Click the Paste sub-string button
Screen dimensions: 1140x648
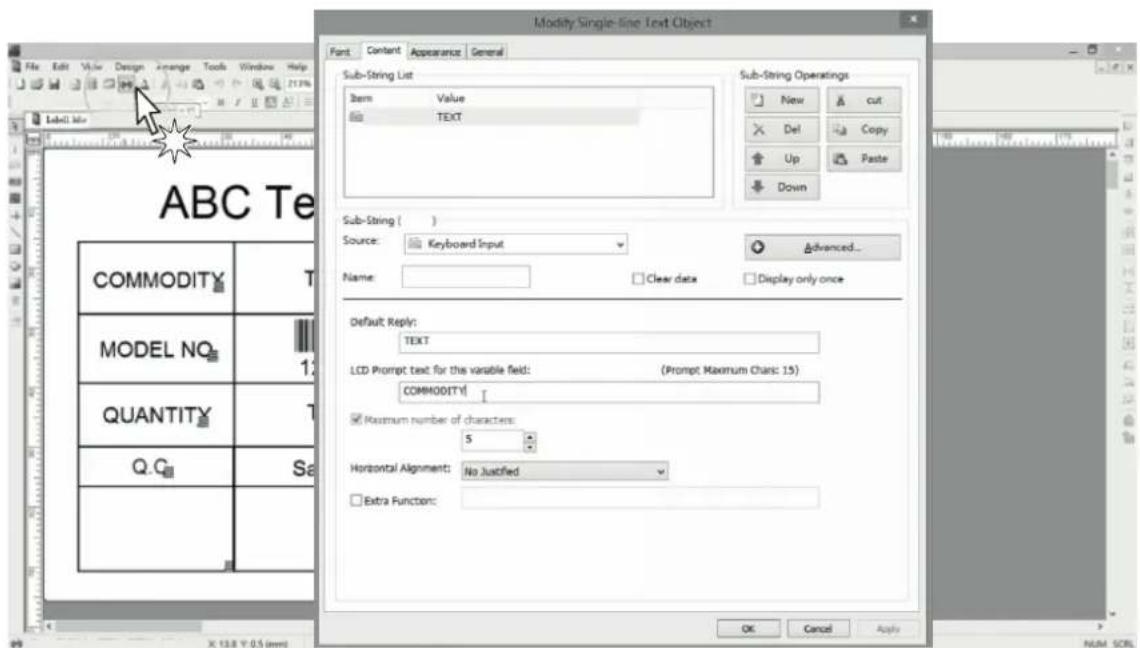pos(863,159)
